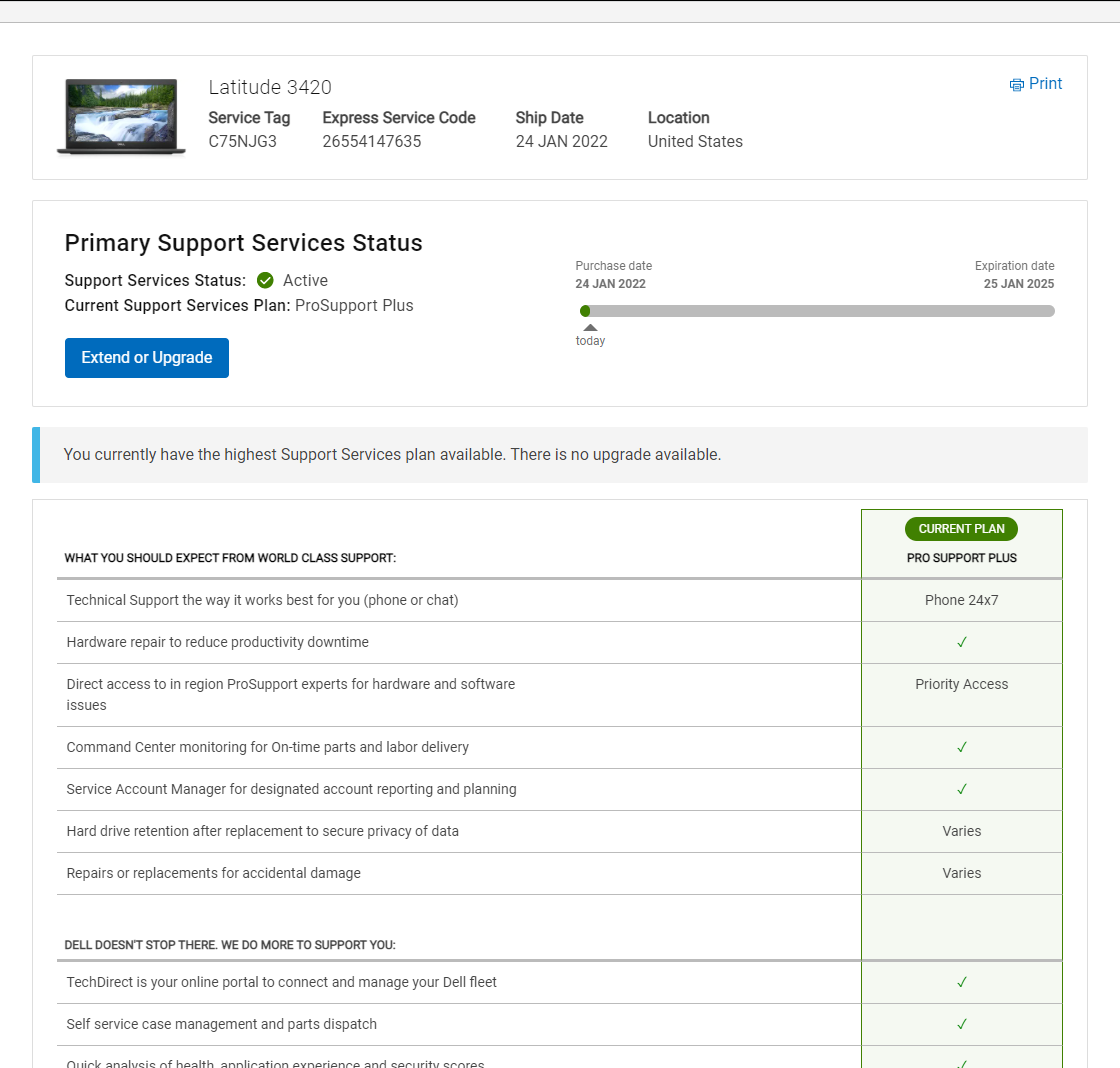Click the Phone 24x7 cell
The image size is (1120, 1068).
(961, 600)
